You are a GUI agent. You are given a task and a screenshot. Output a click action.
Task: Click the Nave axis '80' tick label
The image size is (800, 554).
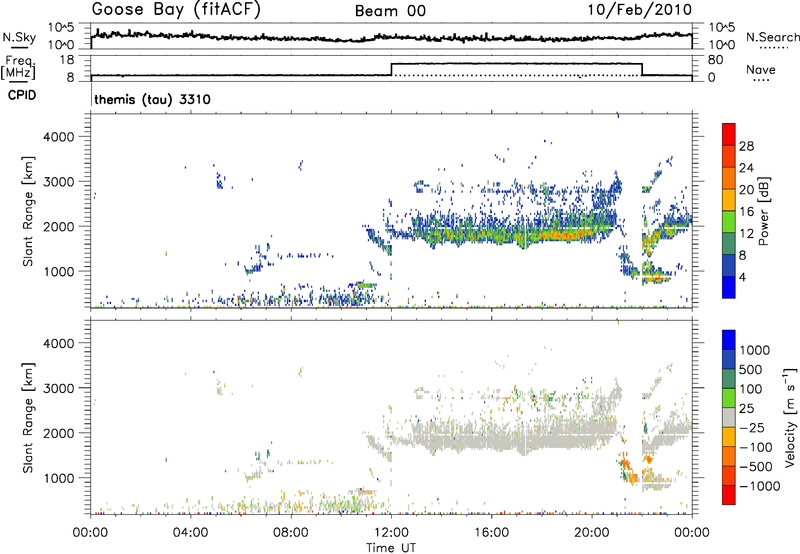coord(716,60)
